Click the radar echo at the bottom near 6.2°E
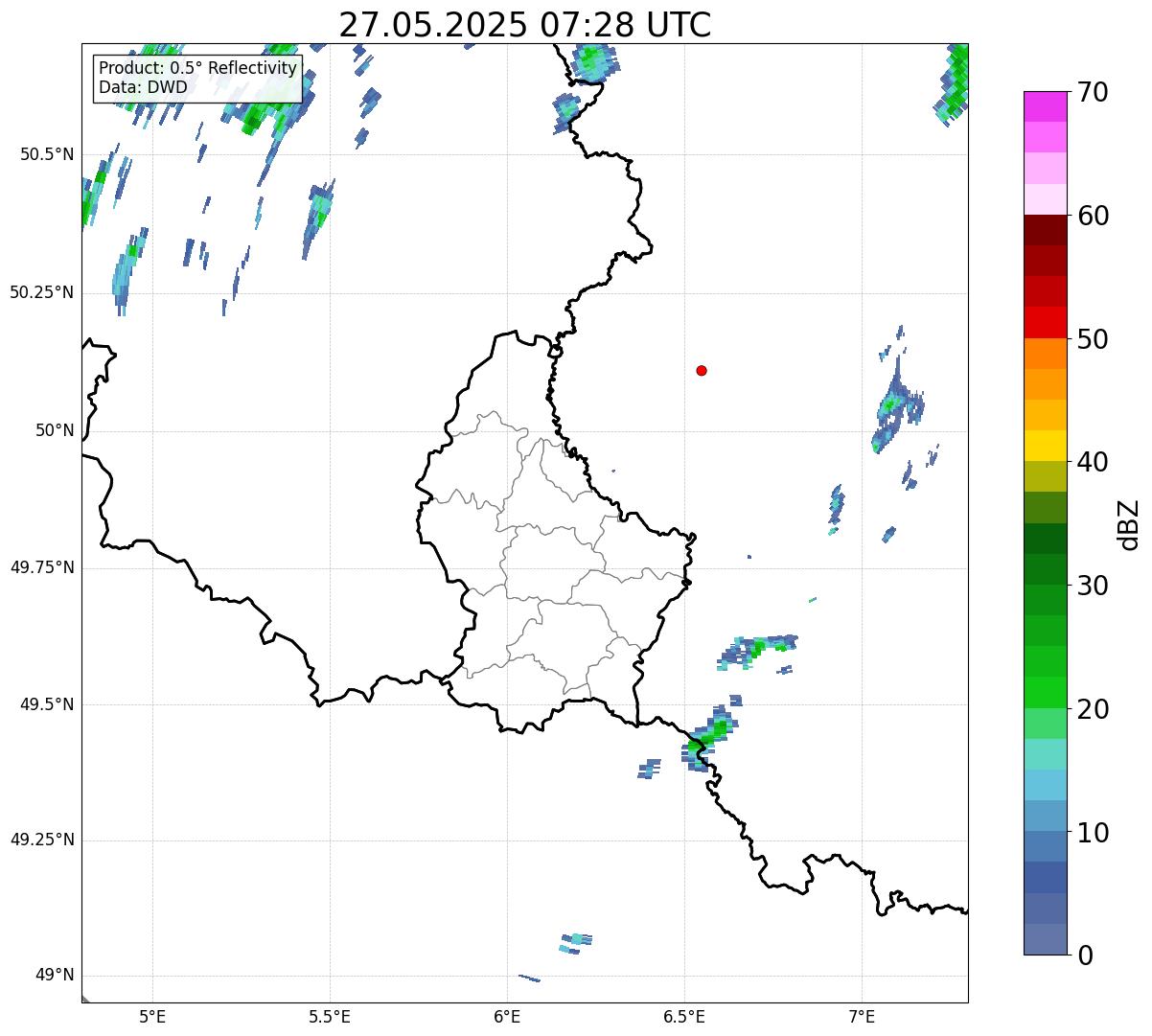 [x=575, y=944]
